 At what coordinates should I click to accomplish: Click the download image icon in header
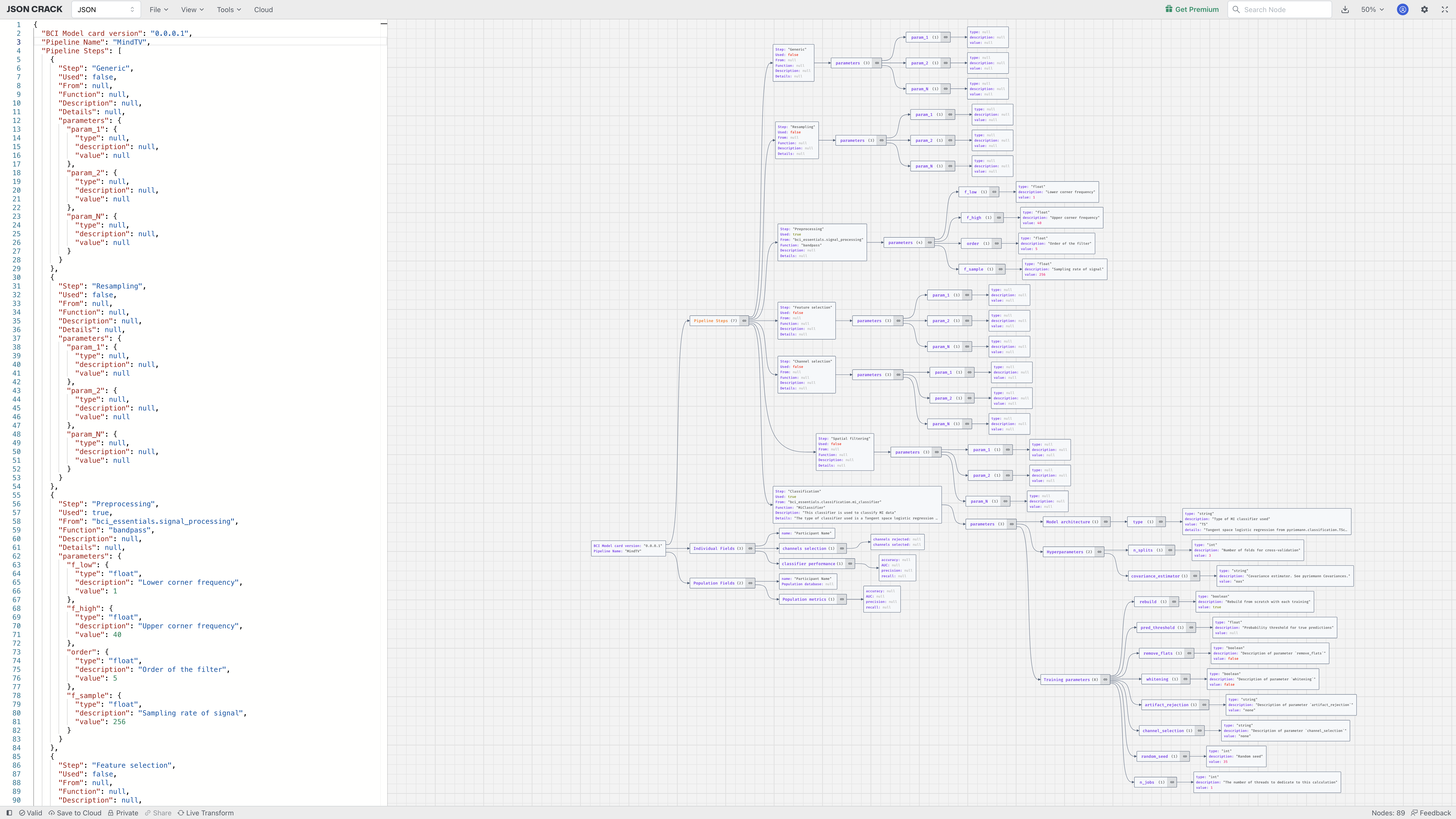click(x=1345, y=10)
